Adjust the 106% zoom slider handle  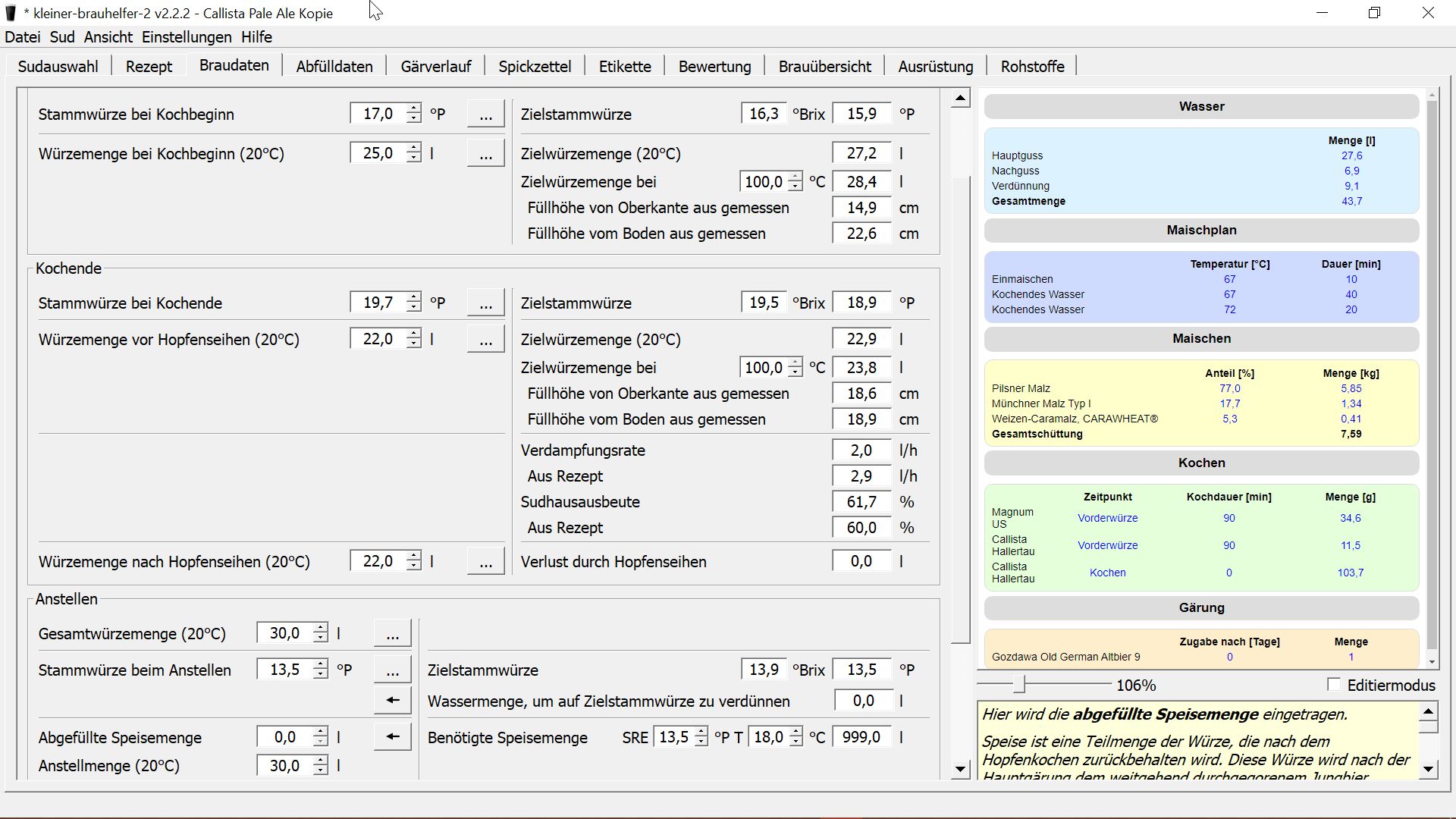point(1020,686)
